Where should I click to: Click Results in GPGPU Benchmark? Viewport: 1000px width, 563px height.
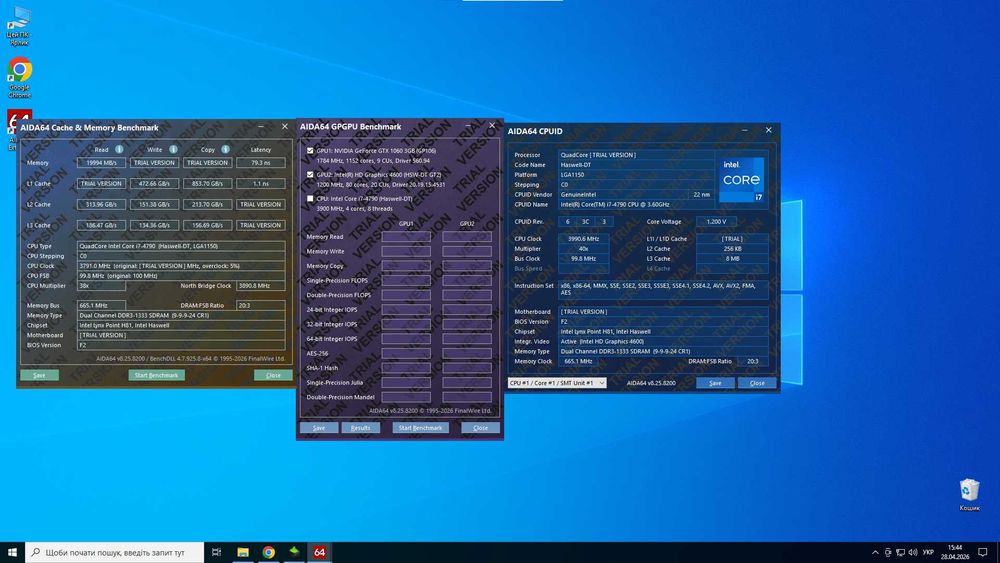[360, 428]
